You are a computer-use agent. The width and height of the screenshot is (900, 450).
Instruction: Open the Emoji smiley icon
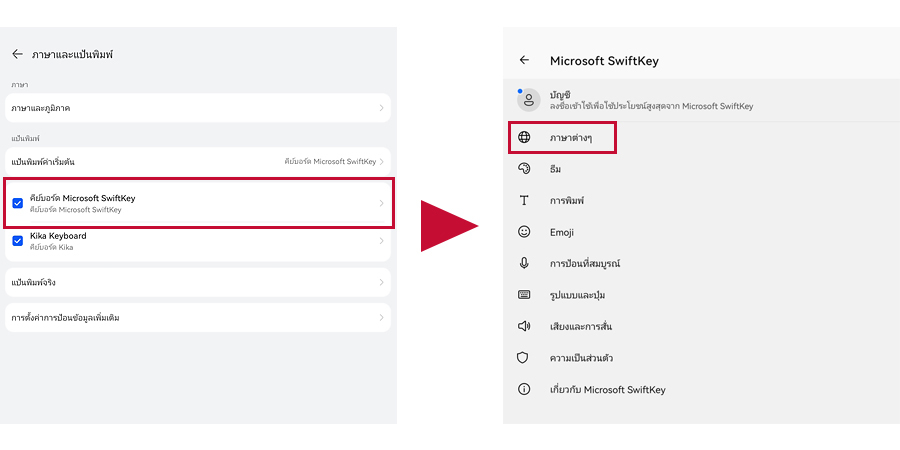(x=524, y=232)
